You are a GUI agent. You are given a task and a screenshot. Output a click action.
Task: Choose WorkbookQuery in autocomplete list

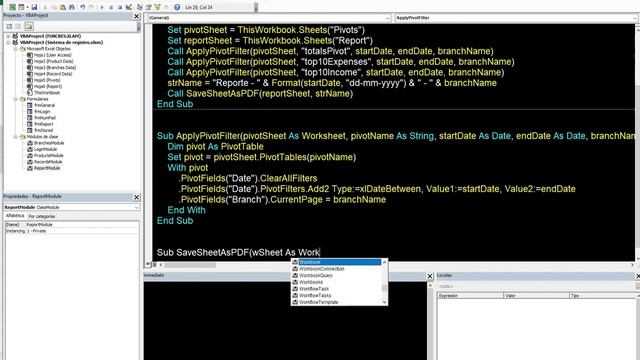pos(336,276)
